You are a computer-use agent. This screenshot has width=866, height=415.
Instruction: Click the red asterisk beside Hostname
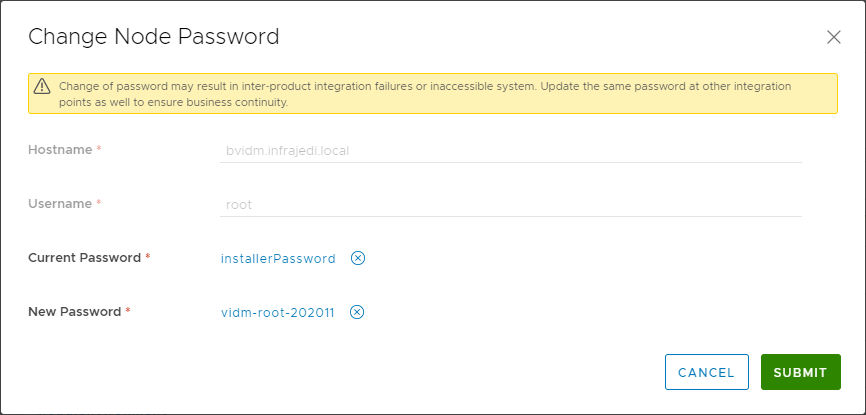99,149
